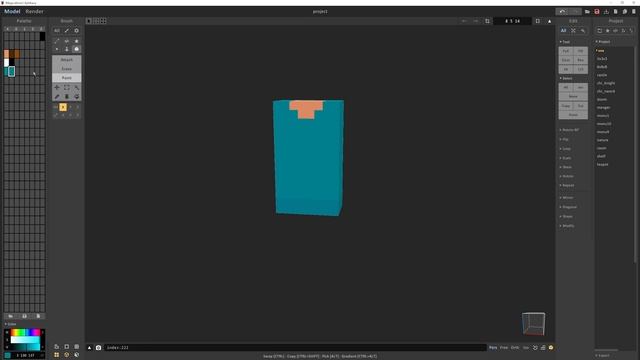
Task: Select the Attach brush mode
Action: (x=67, y=60)
